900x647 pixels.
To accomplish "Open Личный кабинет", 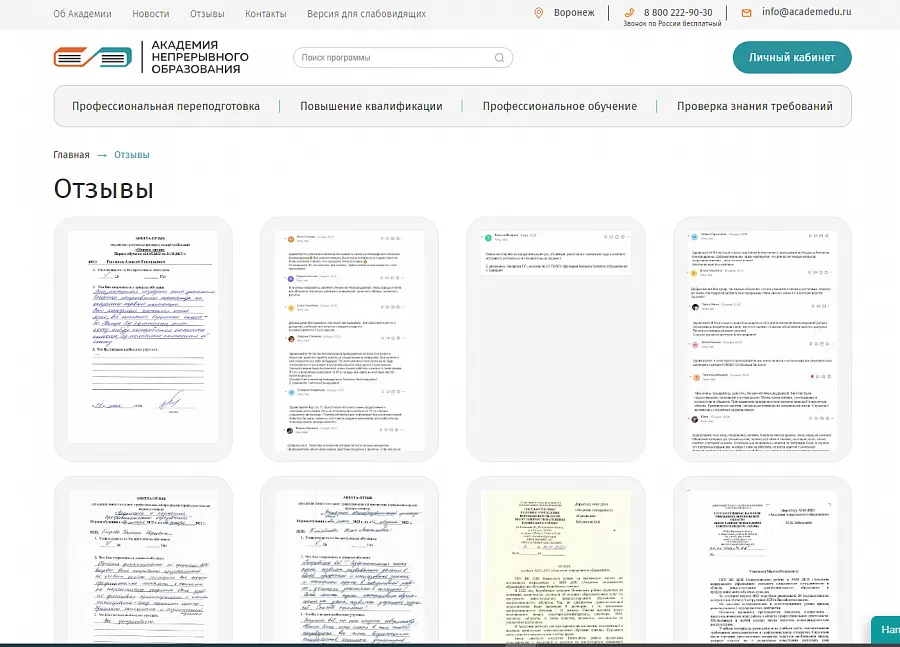I will [792, 57].
